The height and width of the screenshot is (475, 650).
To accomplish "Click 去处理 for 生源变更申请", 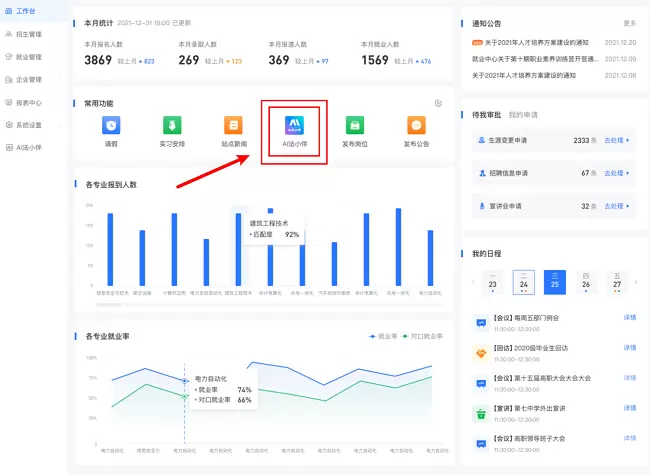I will (x=617, y=142).
